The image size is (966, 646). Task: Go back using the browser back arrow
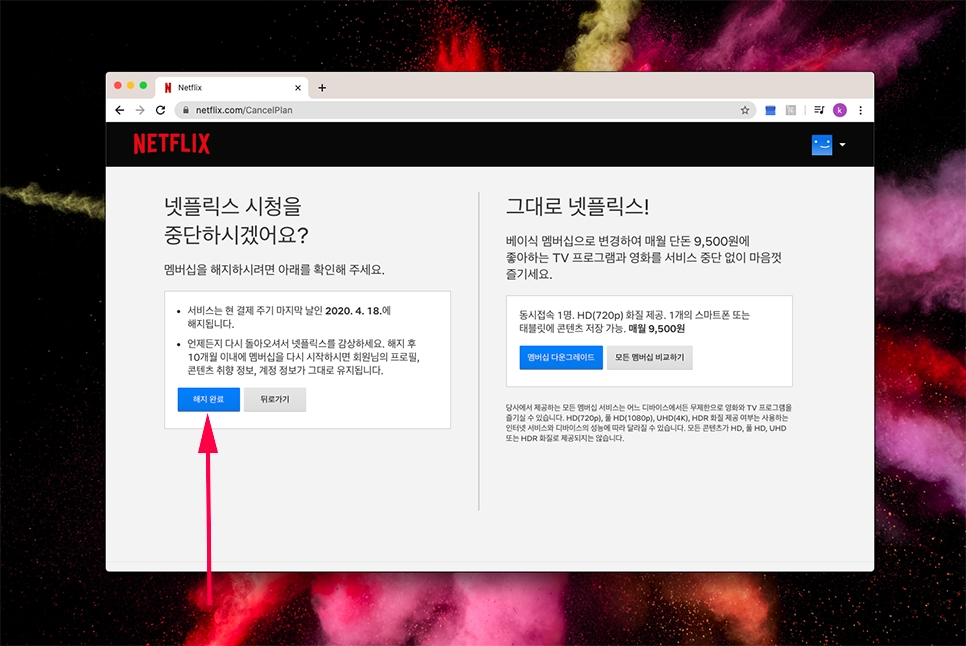pos(120,110)
